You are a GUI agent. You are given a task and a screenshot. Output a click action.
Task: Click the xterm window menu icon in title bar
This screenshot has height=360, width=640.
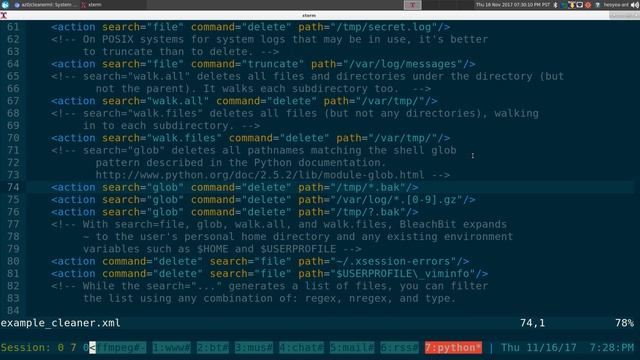coord(3,16)
